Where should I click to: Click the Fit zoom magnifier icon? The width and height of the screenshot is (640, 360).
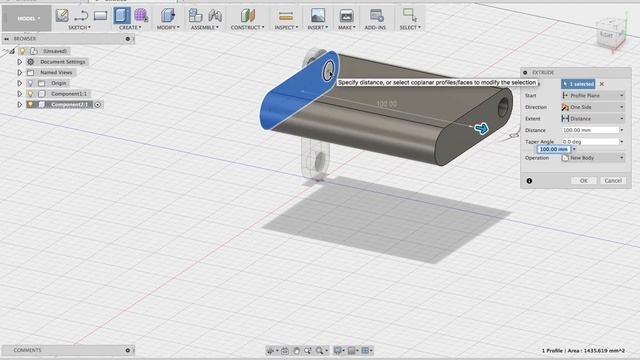click(x=320, y=351)
